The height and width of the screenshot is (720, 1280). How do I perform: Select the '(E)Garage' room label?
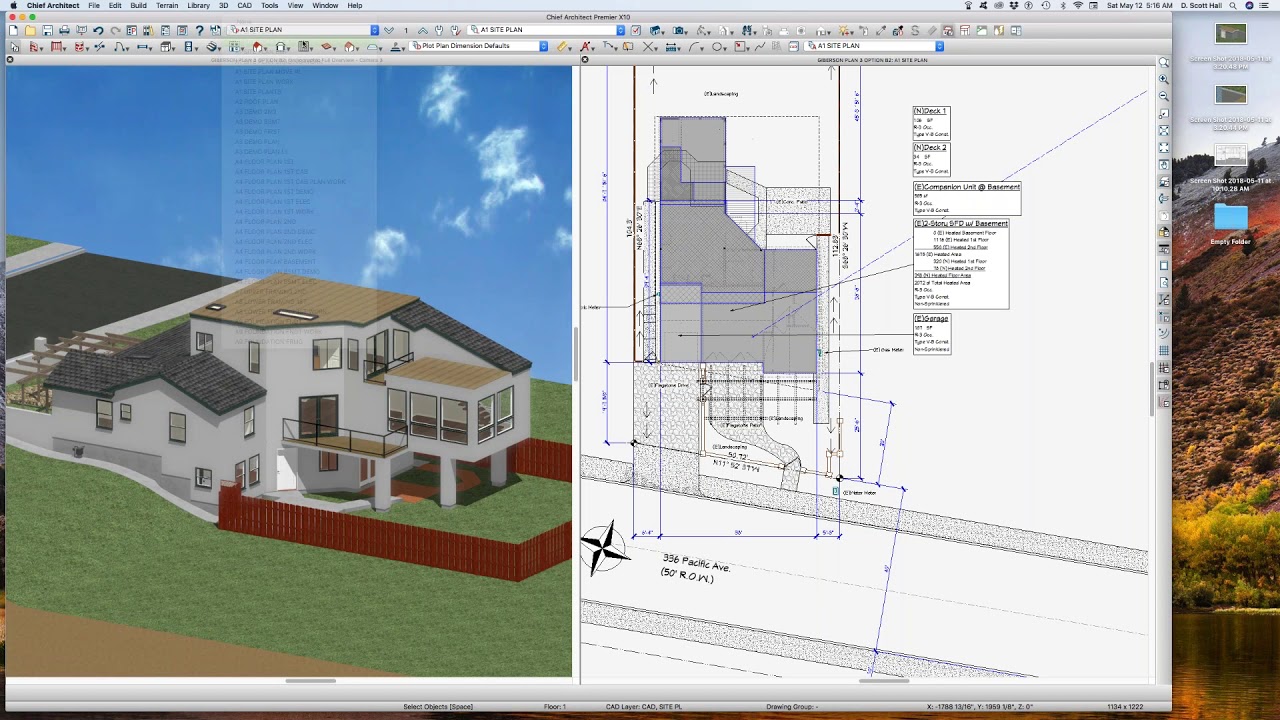point(931,319)
